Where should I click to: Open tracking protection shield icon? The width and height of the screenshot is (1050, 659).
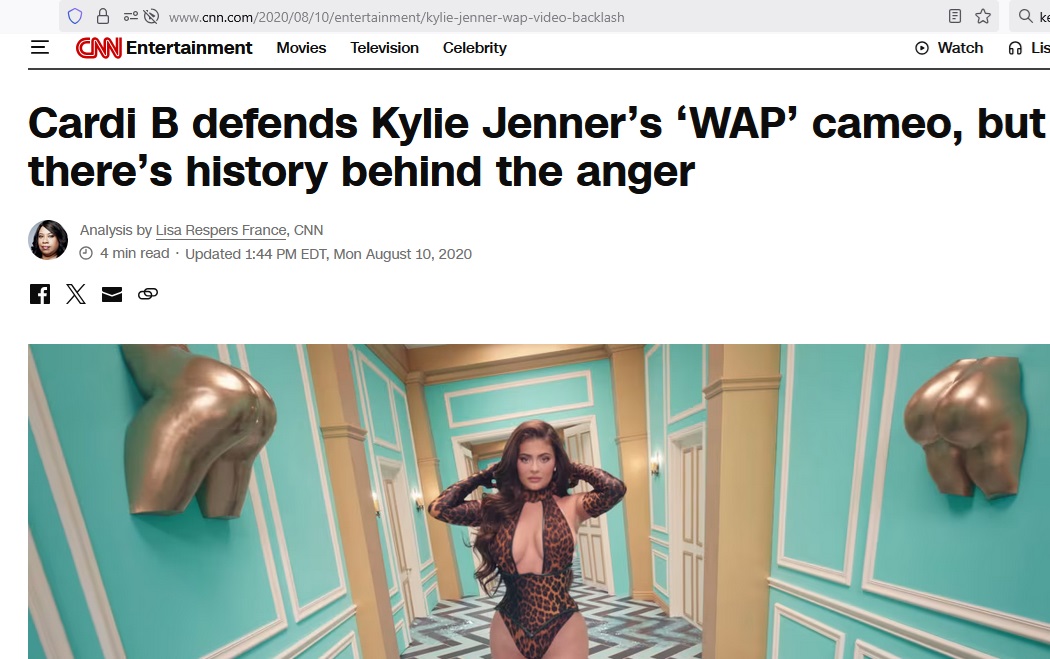75,17
